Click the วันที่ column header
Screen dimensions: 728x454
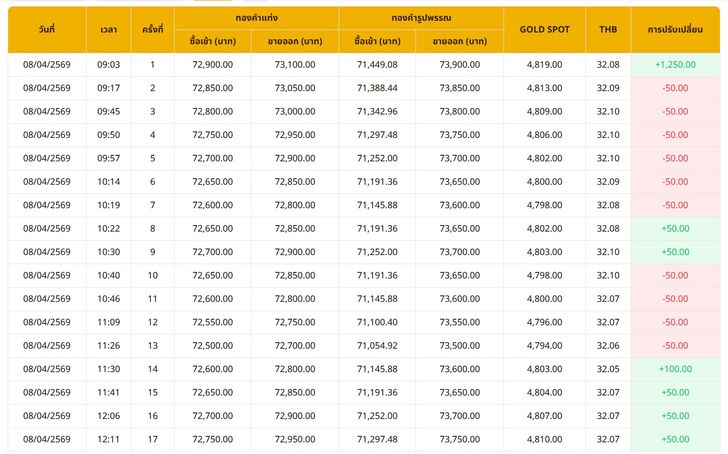click(47, 29)
